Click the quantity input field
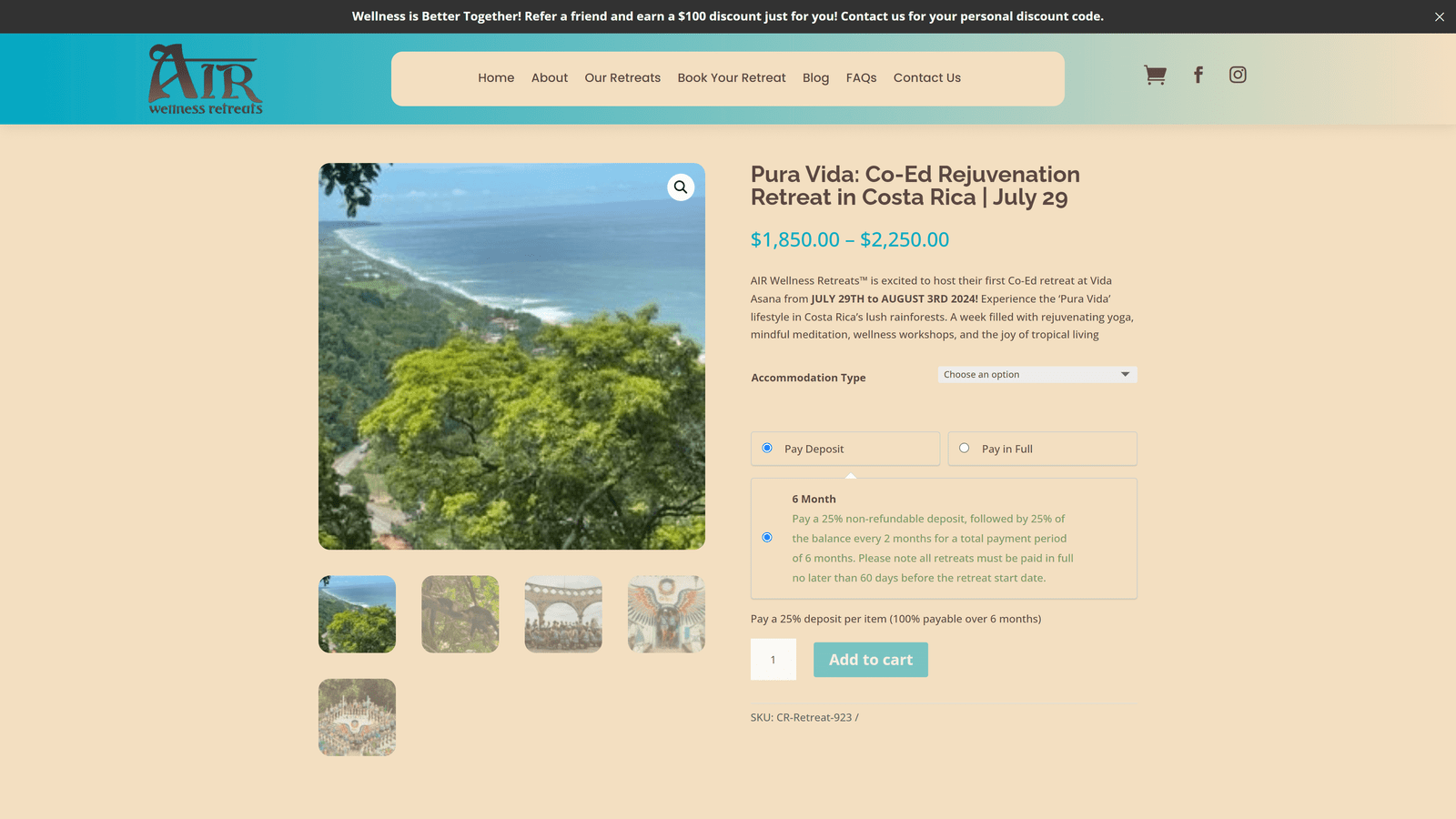This screenshot has width=1456, height=819. coord(773,660)
